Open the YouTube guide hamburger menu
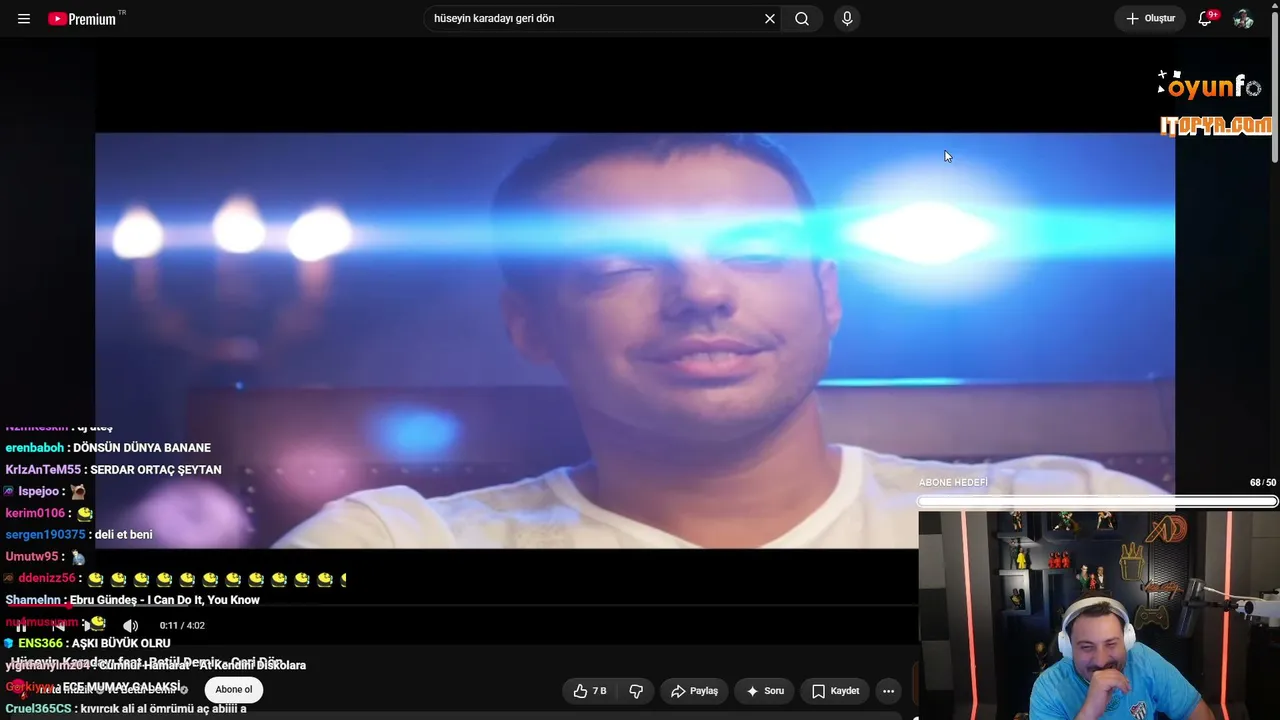 (24, 19)
